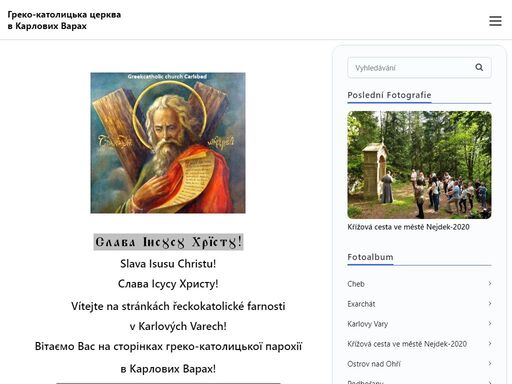This screenshot has height=384, width=512.
Task: Select the text Слава Ісусу Христу!
Action: point(168,284)
